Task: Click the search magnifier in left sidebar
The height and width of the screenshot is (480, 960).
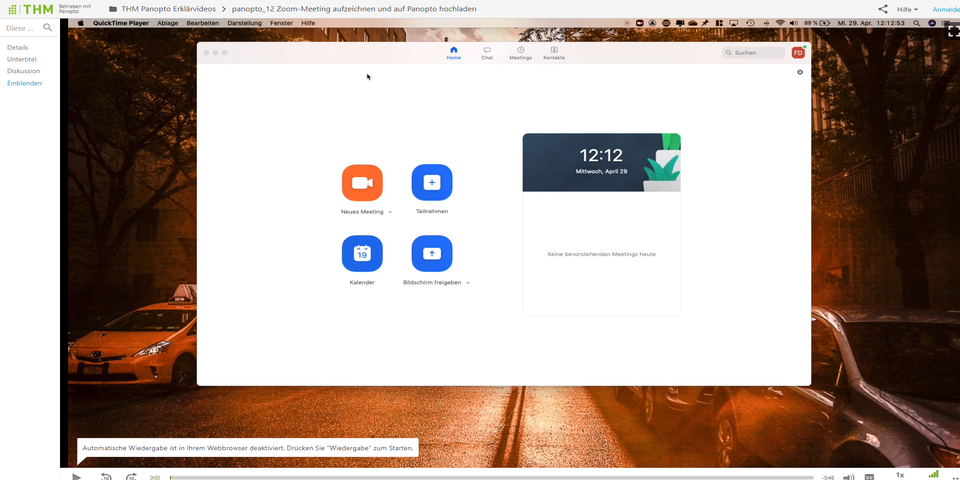Action: pyautogui.click(x=48, y=28)
